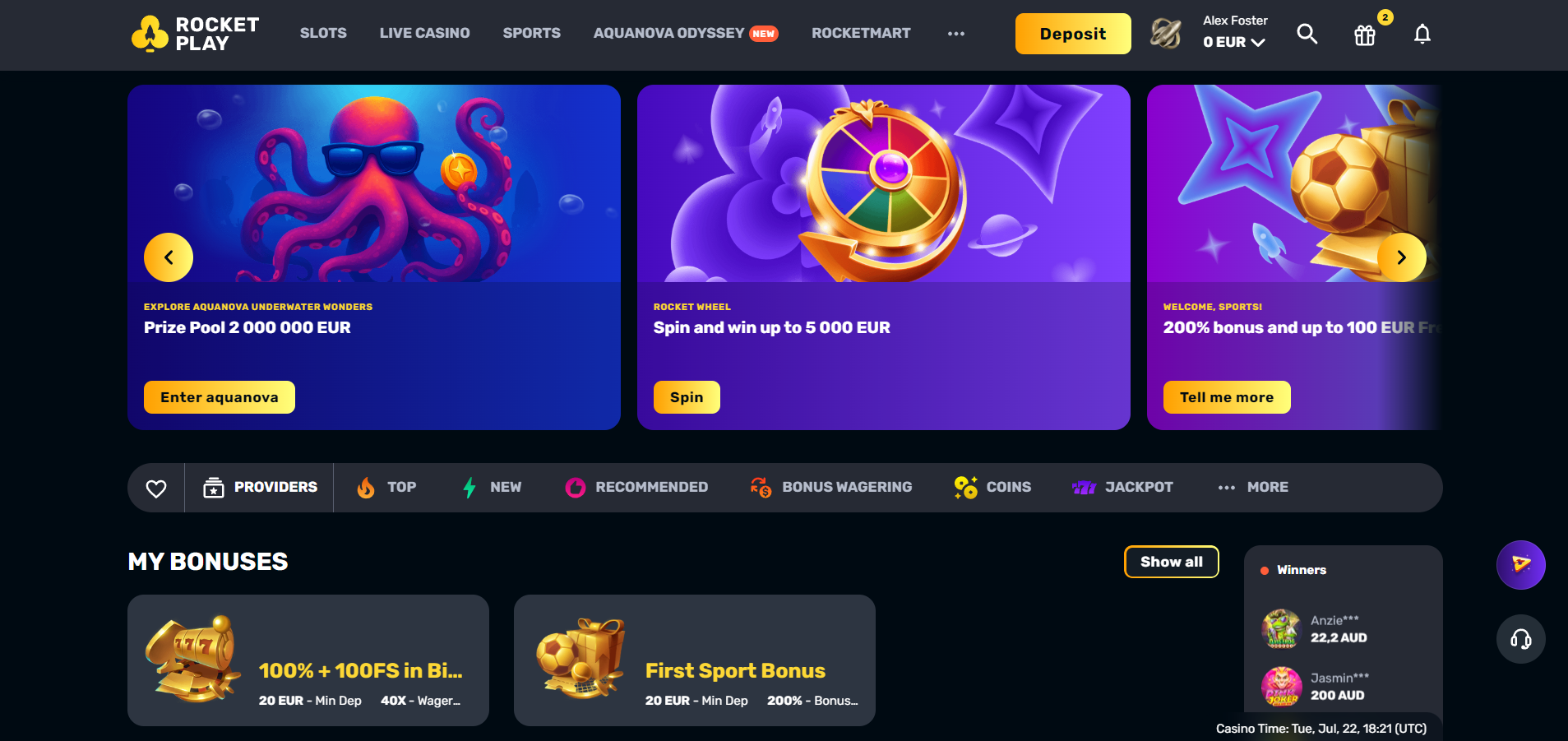Open the LIVE CASINO menu item

coord(424,33)
